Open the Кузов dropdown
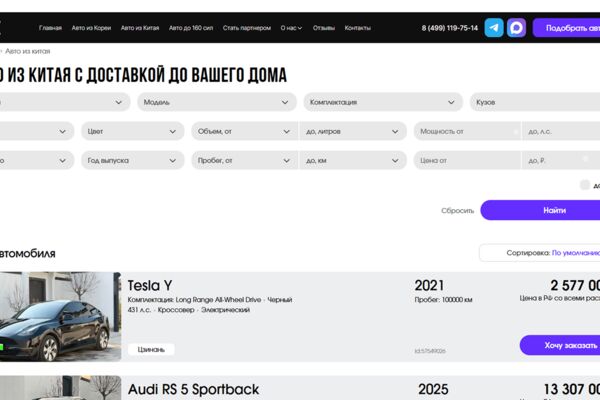The image size is (600, 400). (x=535, y=102)
